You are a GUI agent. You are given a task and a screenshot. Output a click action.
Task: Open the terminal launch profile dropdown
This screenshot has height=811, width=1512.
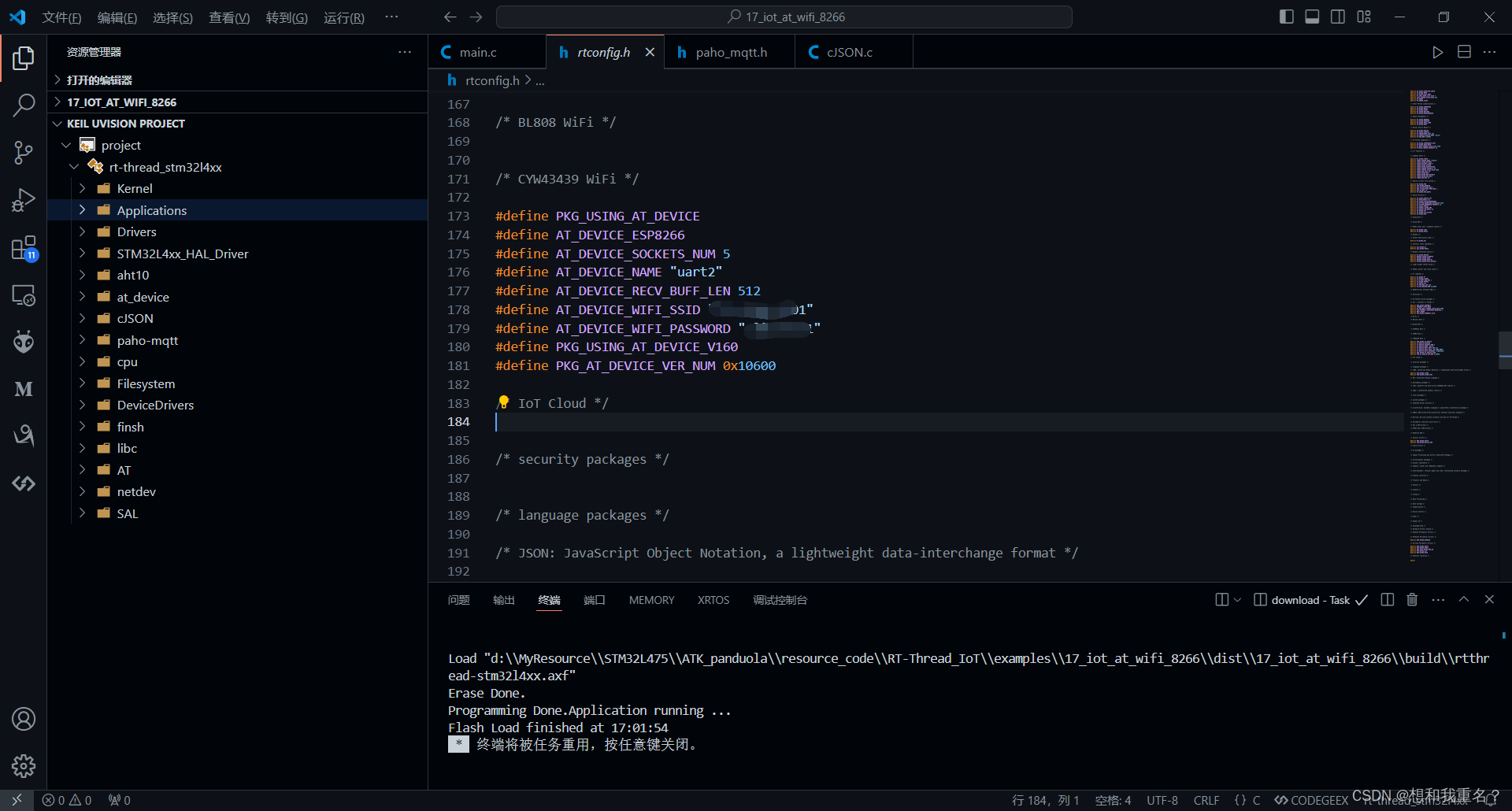pyautogui.click(x=1237, y=599)
